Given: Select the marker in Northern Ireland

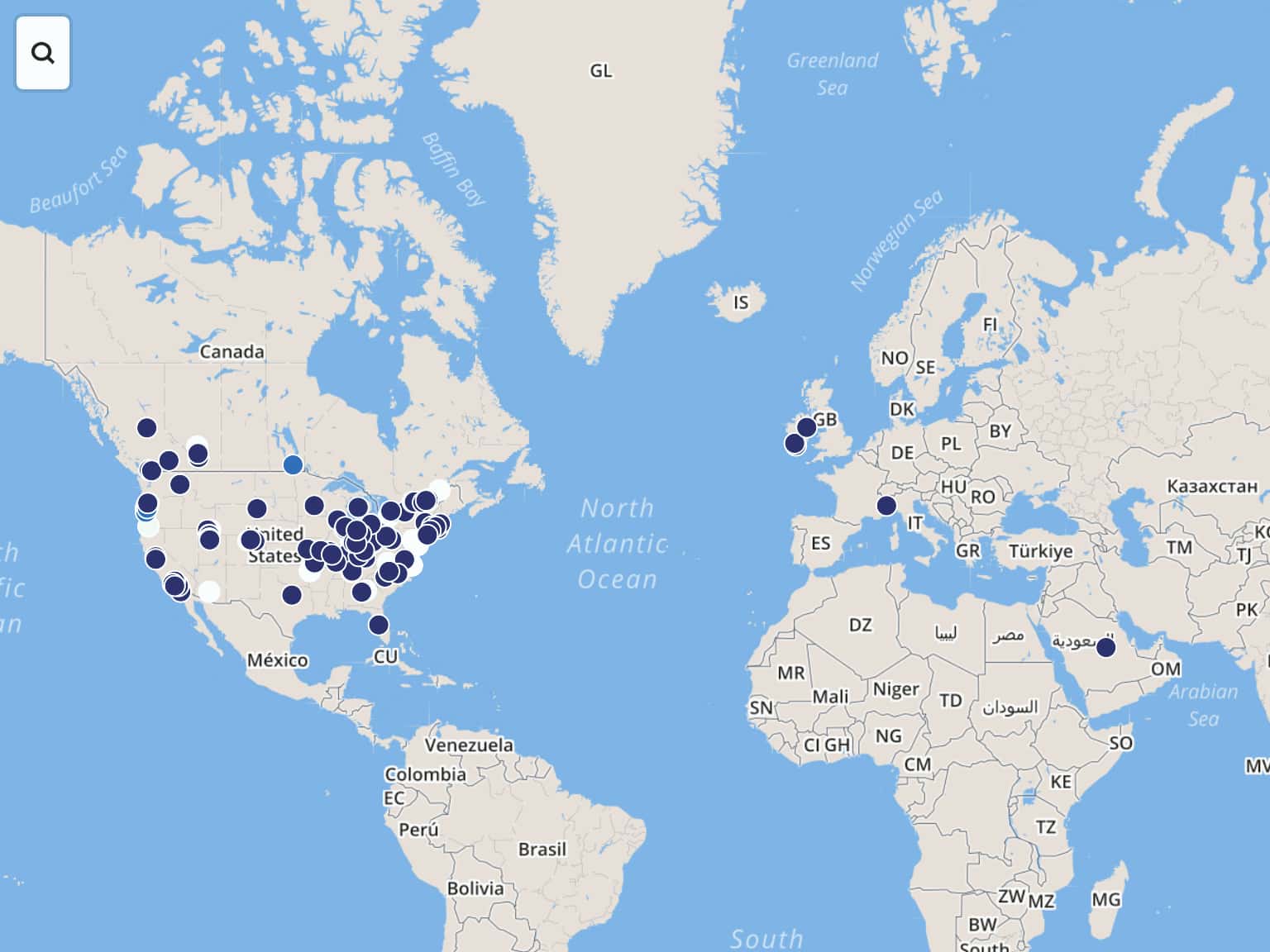Looking at the screenshot, I should pyautogui.click(x=806, y=427).
